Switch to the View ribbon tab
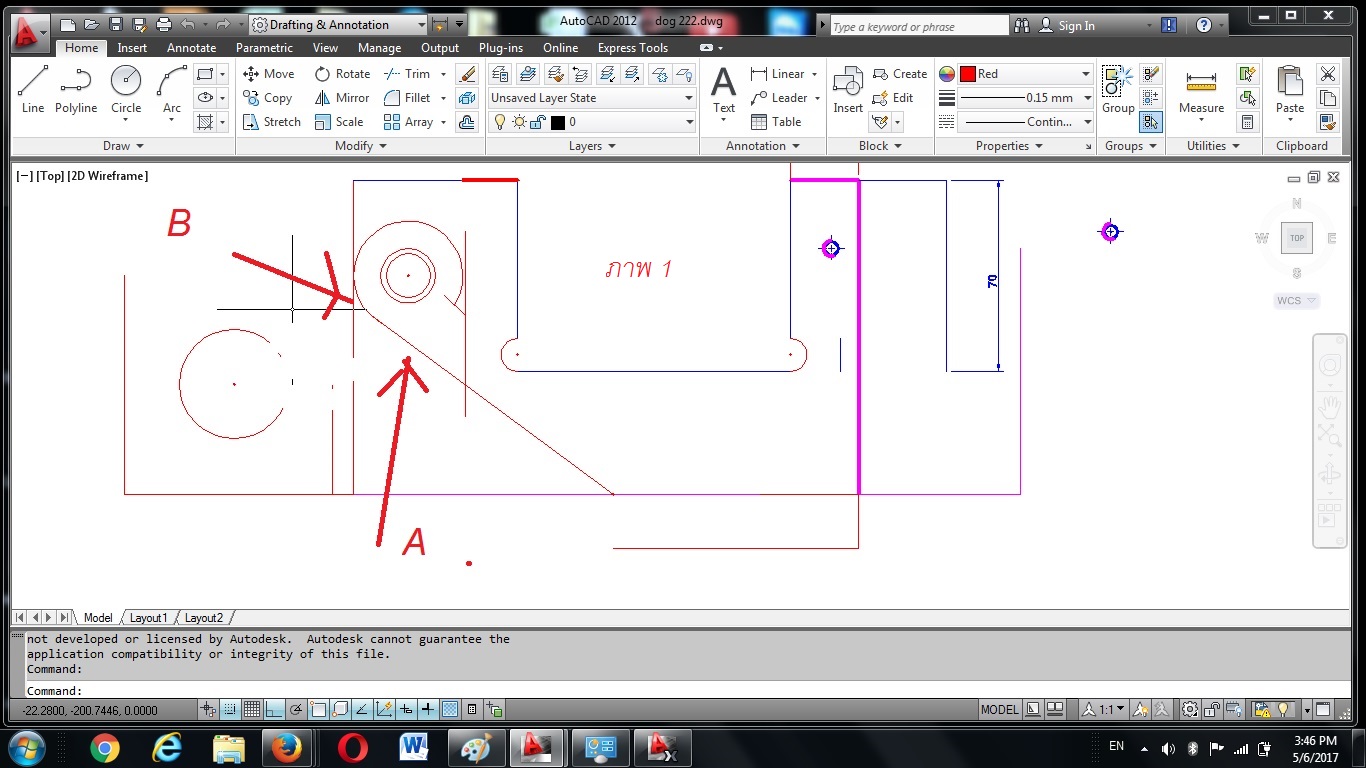The width and height of the screenshot is (1366, 768). point(325,48)
